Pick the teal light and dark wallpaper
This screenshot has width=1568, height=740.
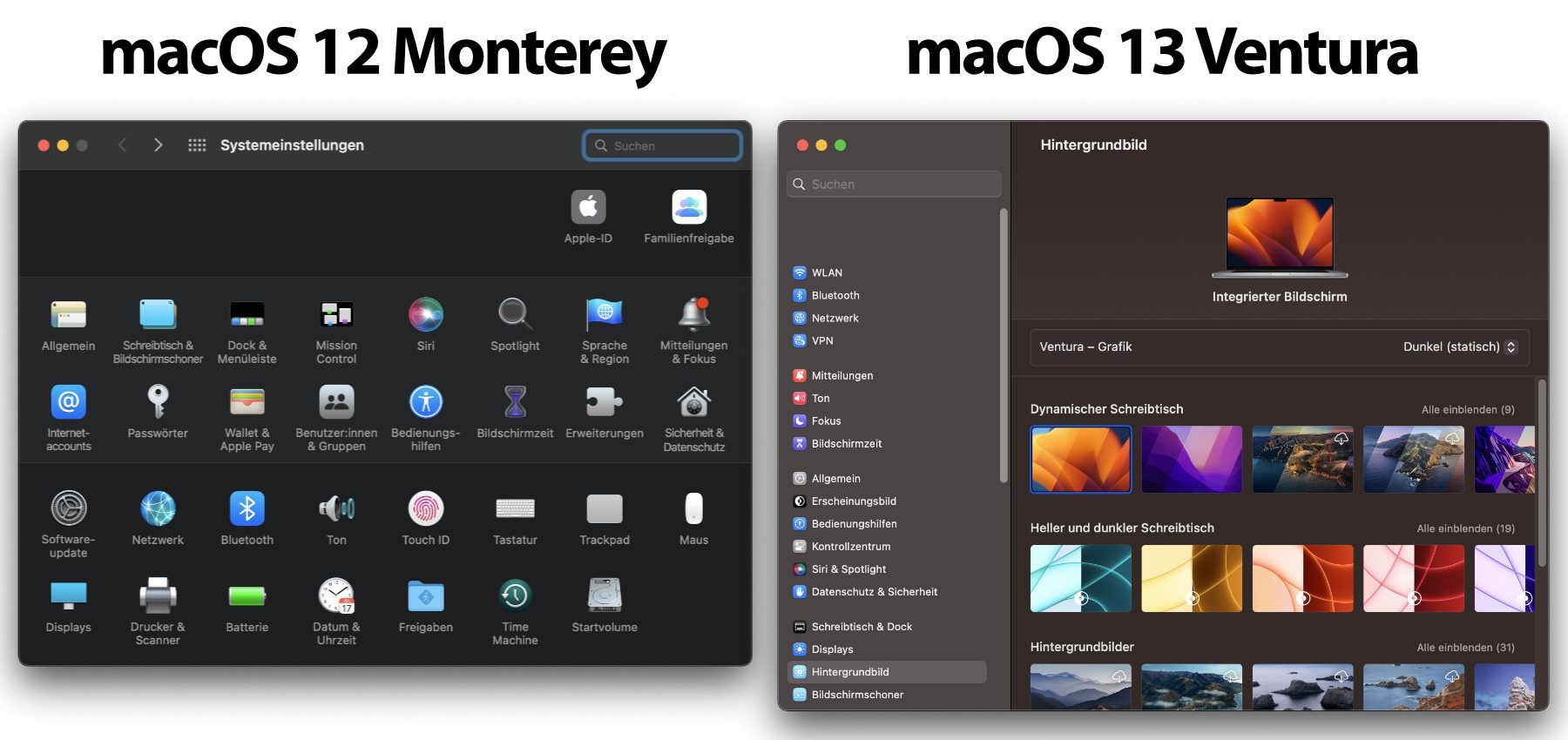coord(1080,578)
